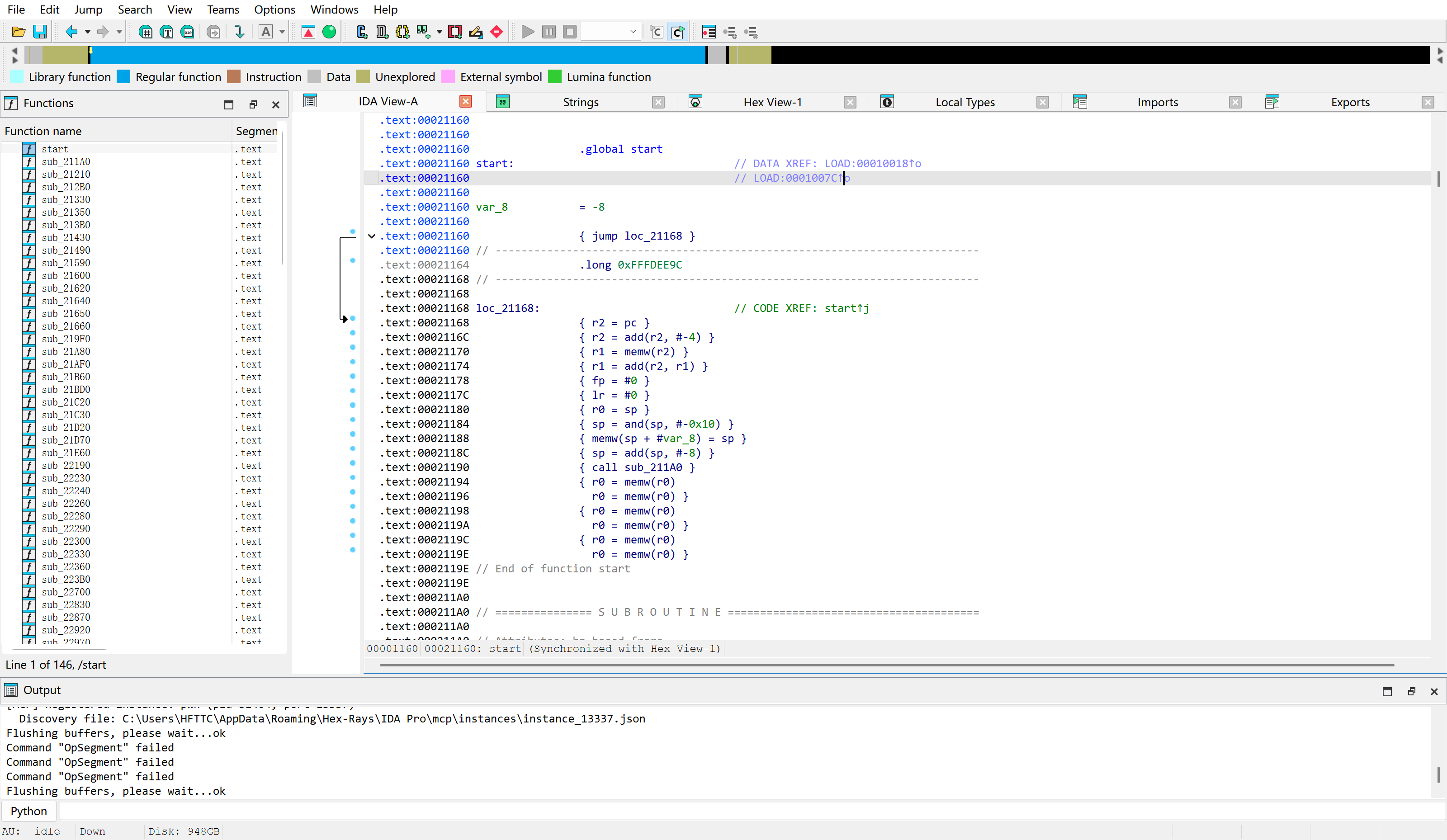Click the Lumina function color swatch
The width and height of the screenshot is (1447, 840).
[555, 77]
